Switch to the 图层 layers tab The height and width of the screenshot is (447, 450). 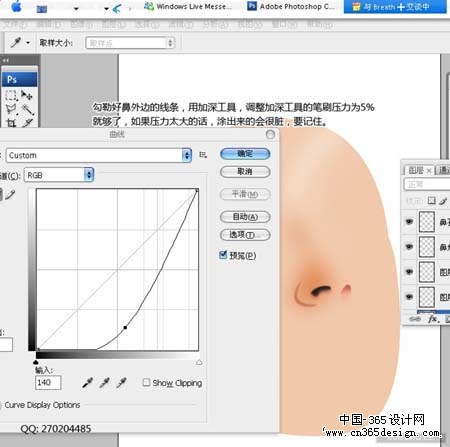coord(416,171)
